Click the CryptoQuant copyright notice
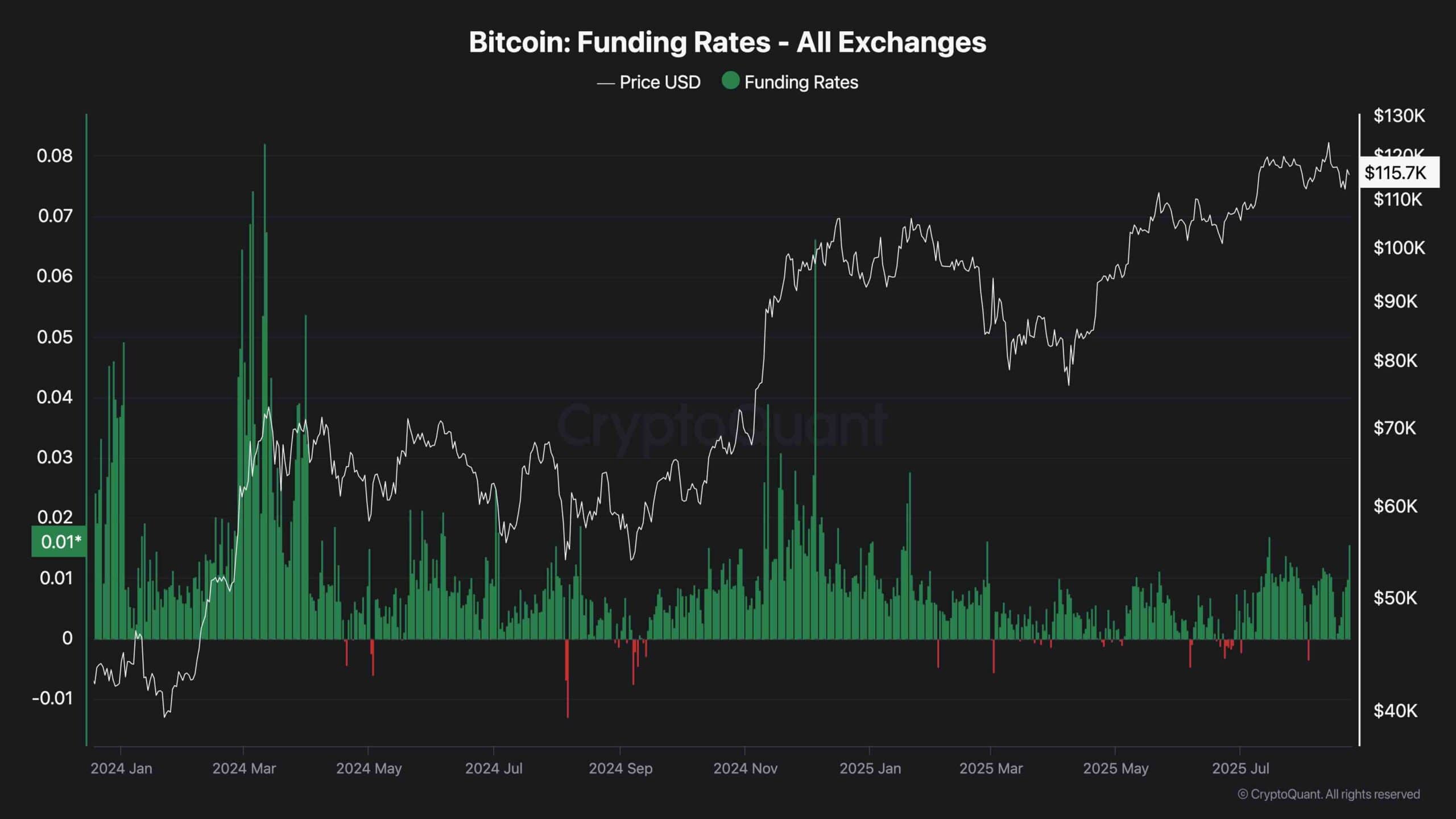 pos(1329,795)
